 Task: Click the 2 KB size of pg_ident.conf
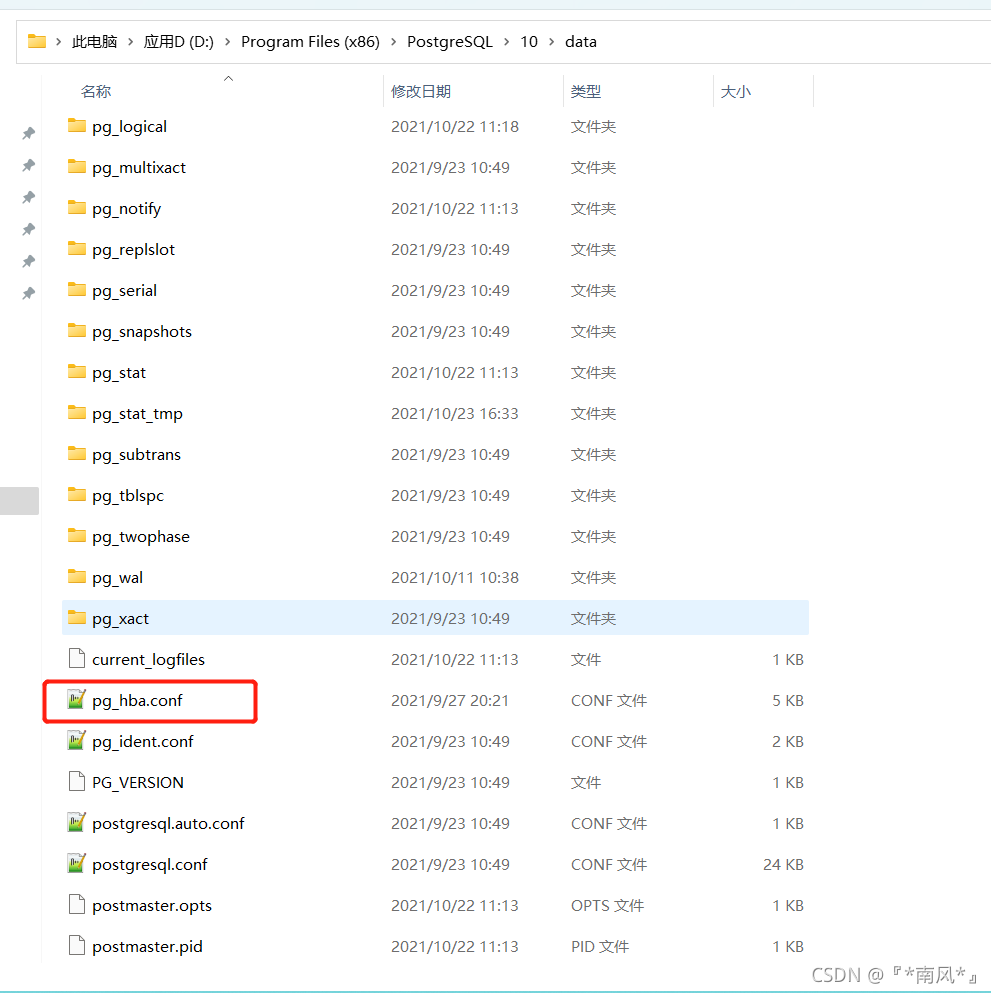788,742
